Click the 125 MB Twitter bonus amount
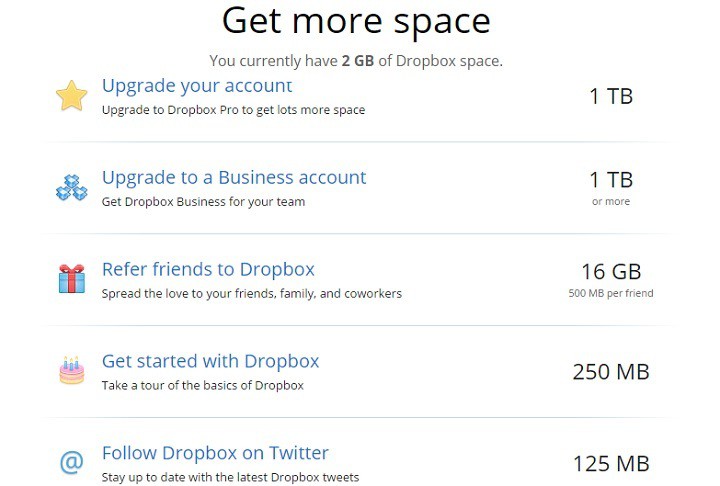 point(611,463)
